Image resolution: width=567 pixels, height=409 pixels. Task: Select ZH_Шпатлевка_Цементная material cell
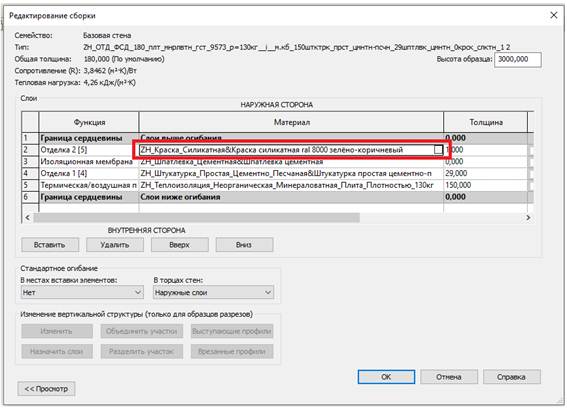pyautogui.click(x=291, y=162)
